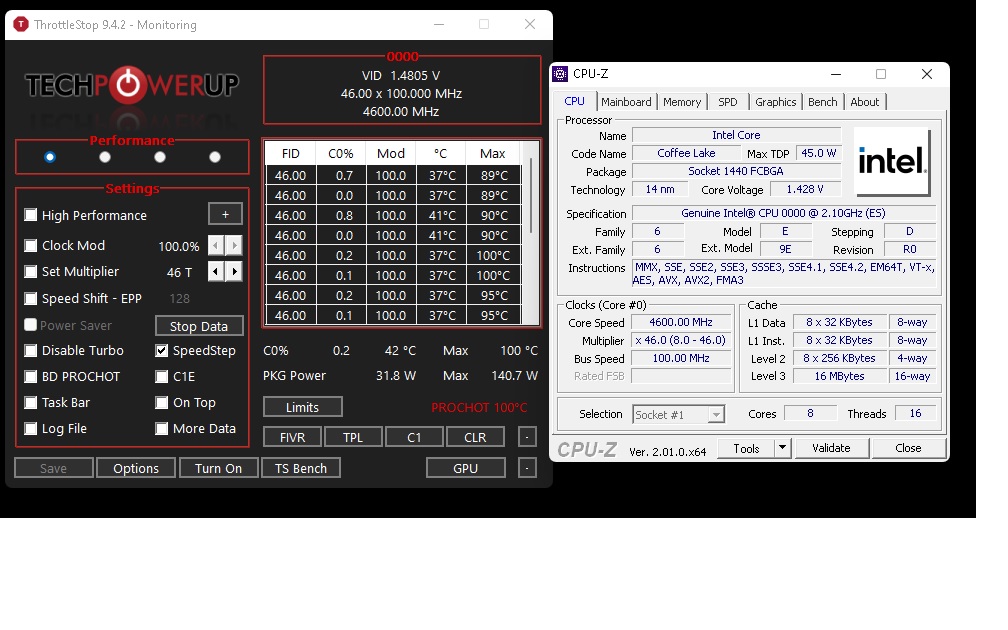Viewport: 1008px width, 630px height.
Task: Click the PROCHOT 100°C warning text
Action: 479,408
